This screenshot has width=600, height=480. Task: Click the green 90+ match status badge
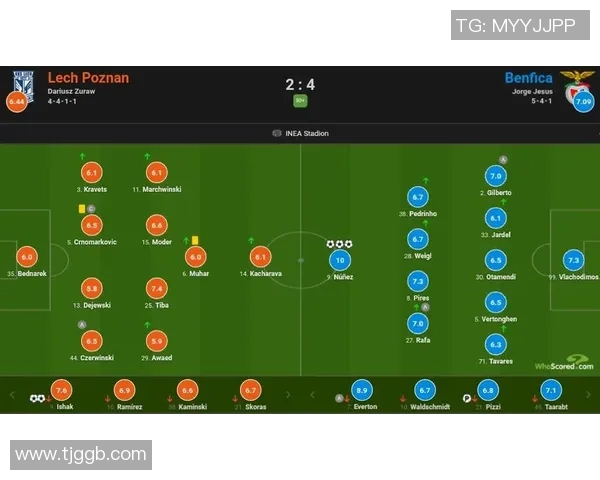[300, 100]
